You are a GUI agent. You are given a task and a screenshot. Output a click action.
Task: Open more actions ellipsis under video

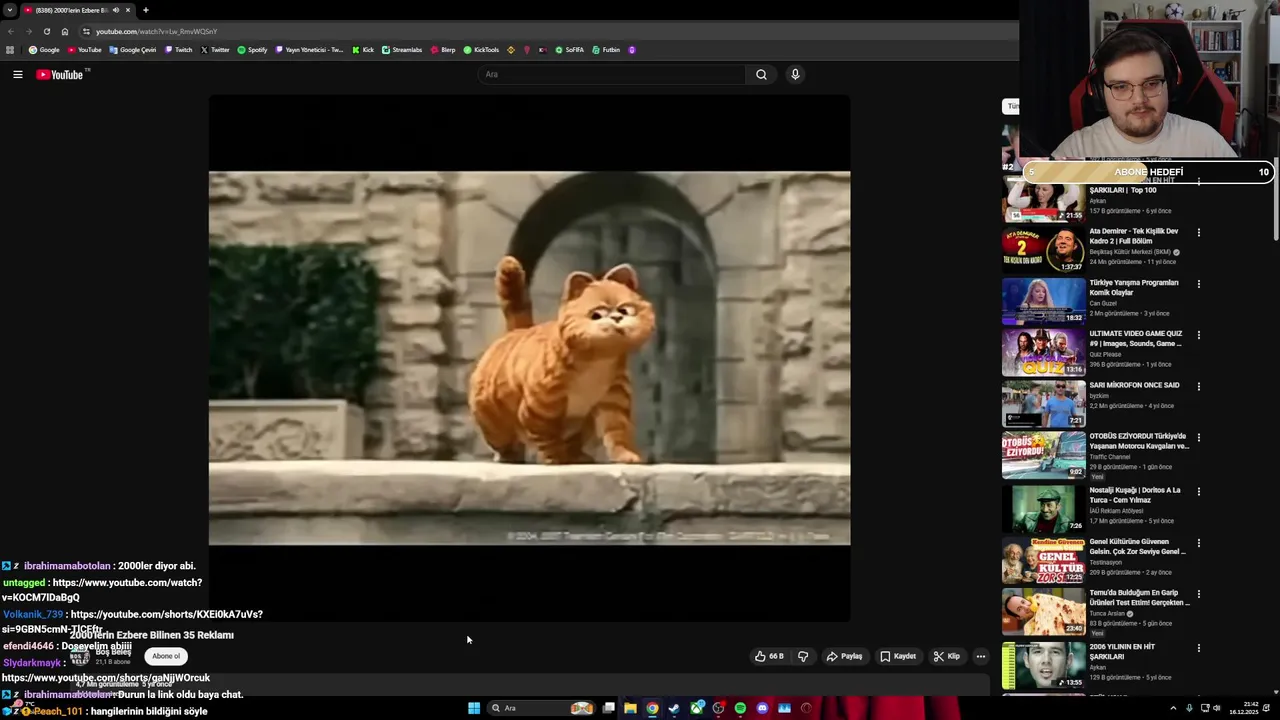[x=980, y=656]
